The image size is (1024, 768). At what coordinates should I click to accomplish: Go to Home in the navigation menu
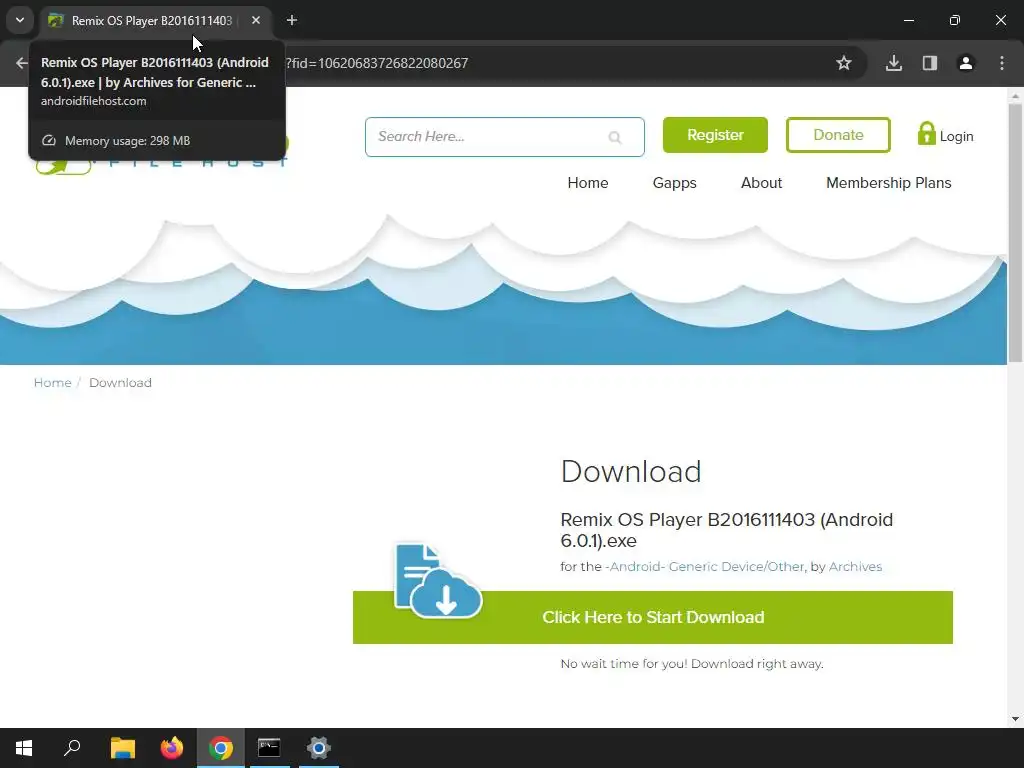pos(588,183)
